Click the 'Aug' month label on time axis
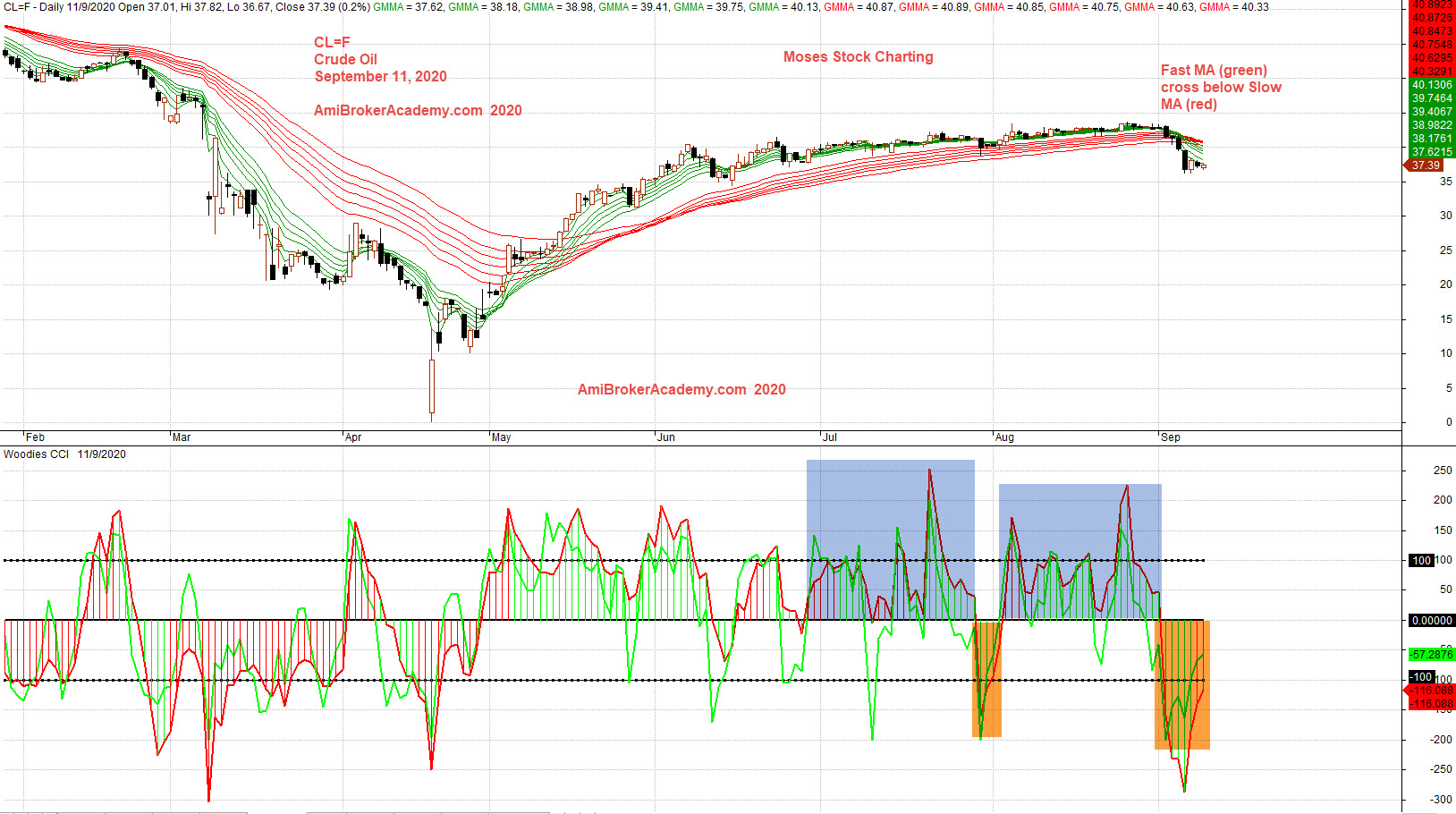The width and height of the screenshot is (1456, 814). (1004, 437)
